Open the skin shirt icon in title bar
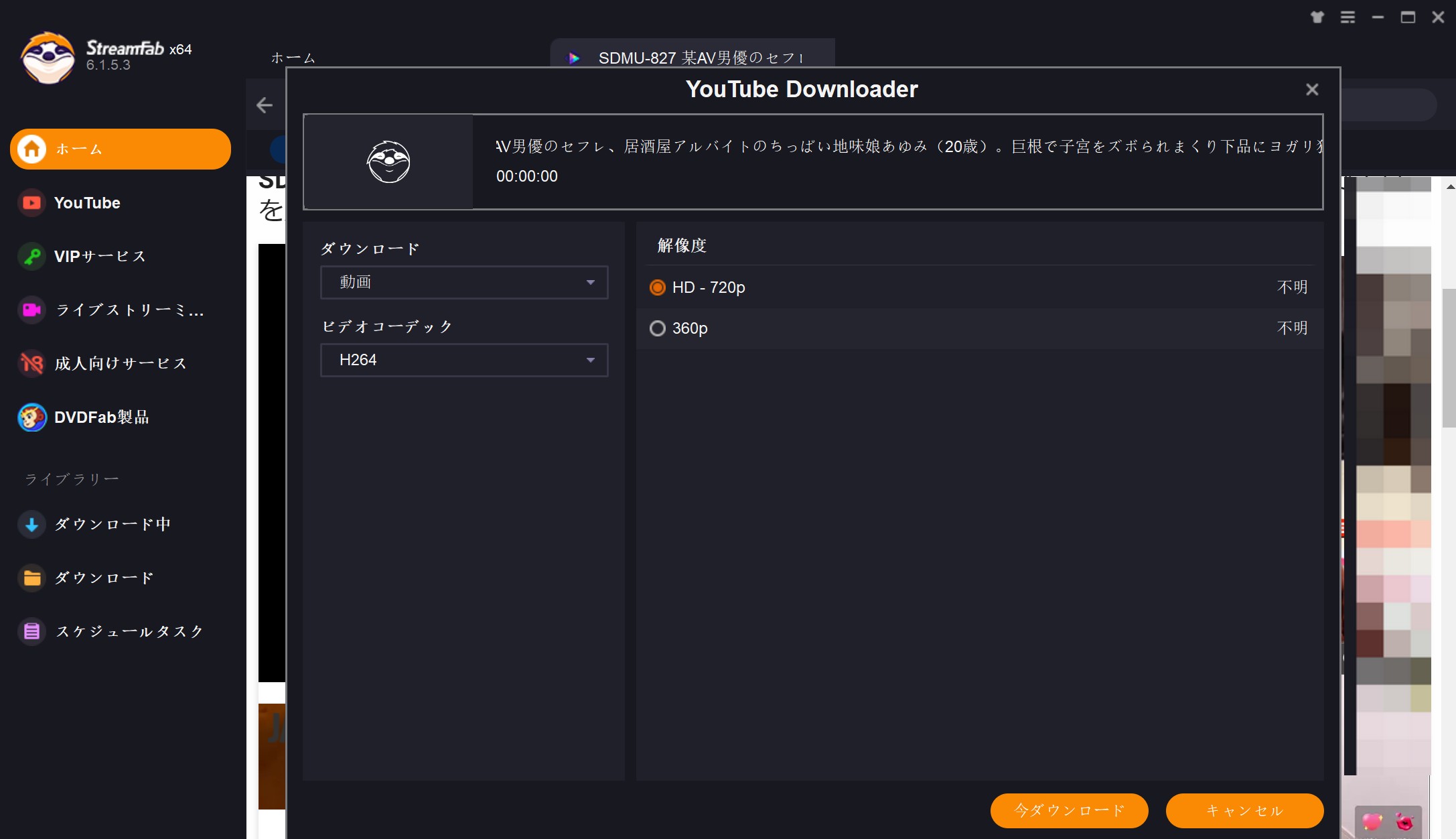The image size is (1456, 839). 1317,17
